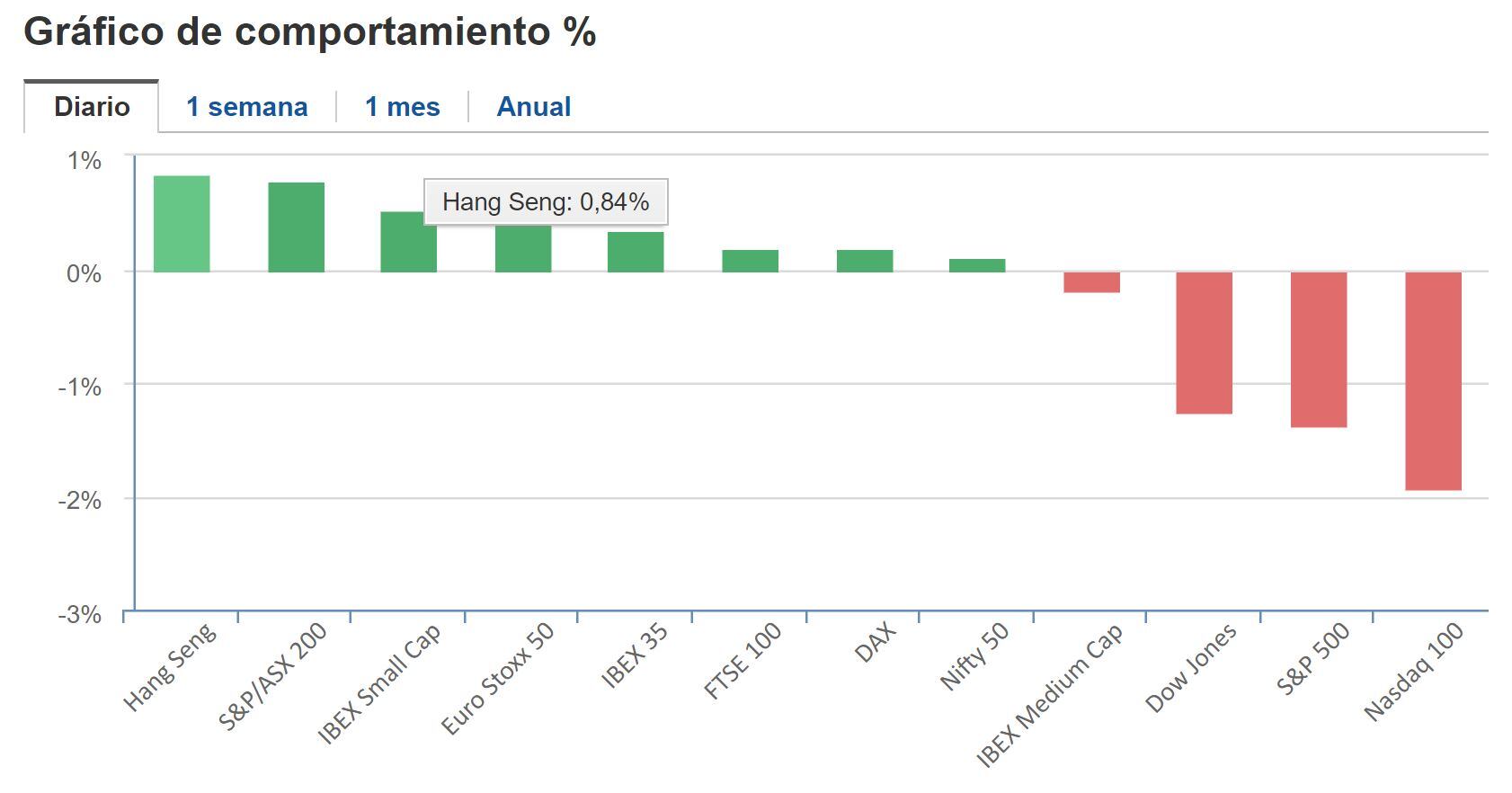Click the Hang Seng green bar
1512x793 pixels.
pyautogui.click(x=182, y=224)
